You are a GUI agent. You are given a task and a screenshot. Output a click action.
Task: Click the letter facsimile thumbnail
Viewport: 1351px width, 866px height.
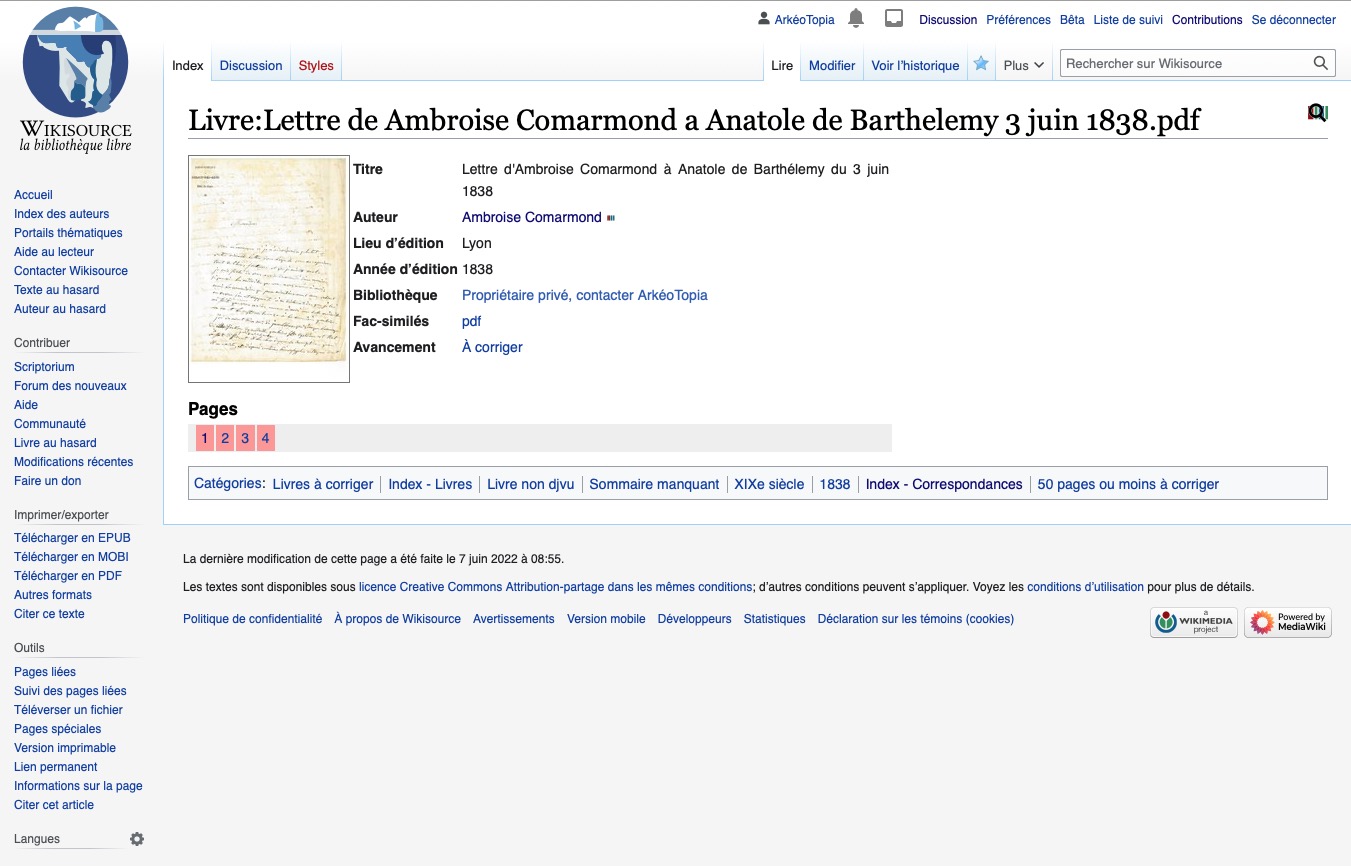[x=268, y=267]
